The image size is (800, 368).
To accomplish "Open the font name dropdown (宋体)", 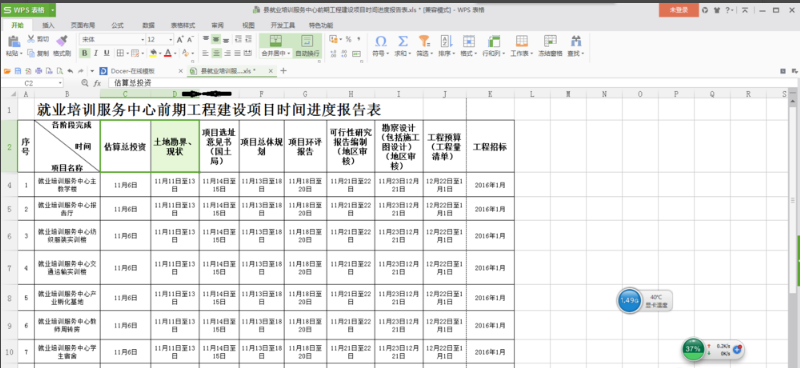I will 142,39.
